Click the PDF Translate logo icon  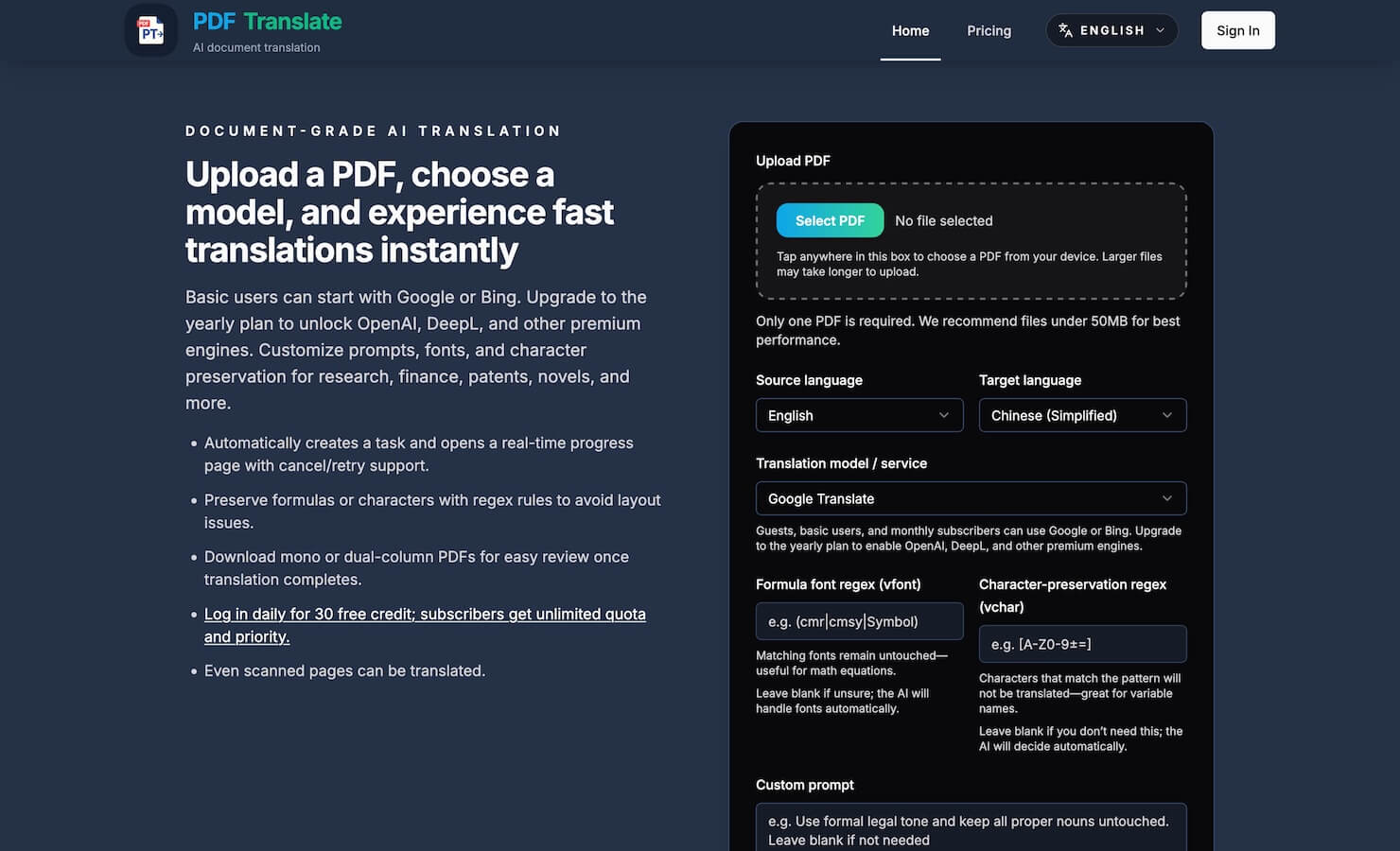click(150, 30)
